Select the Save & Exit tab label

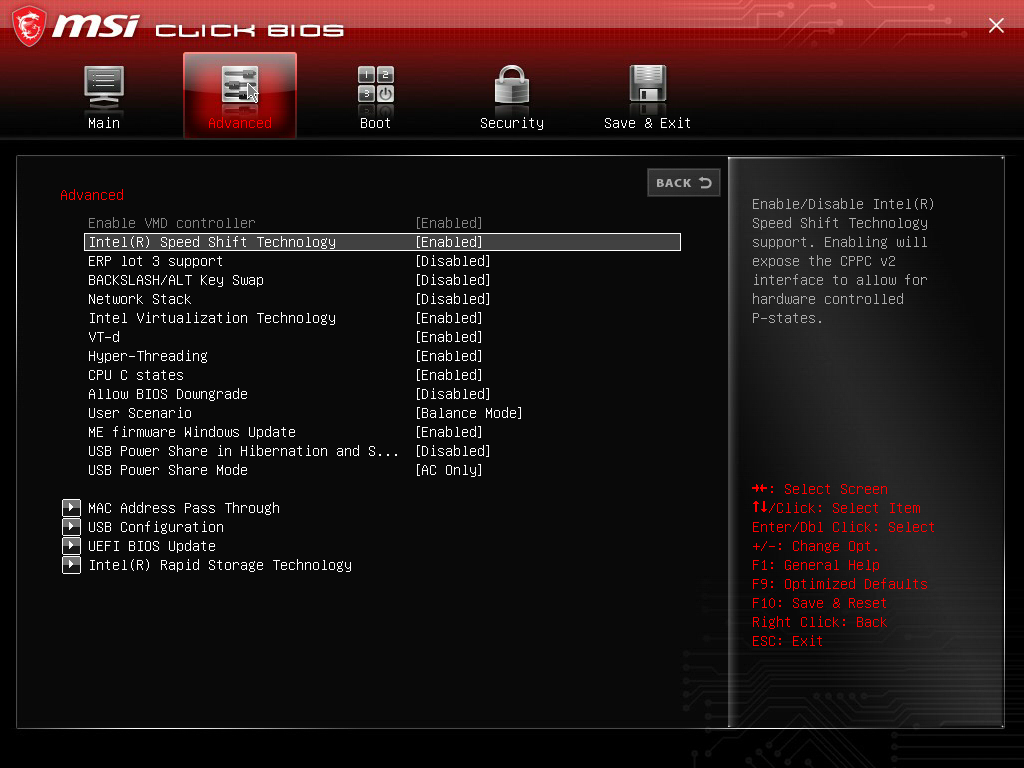point(647,123)
